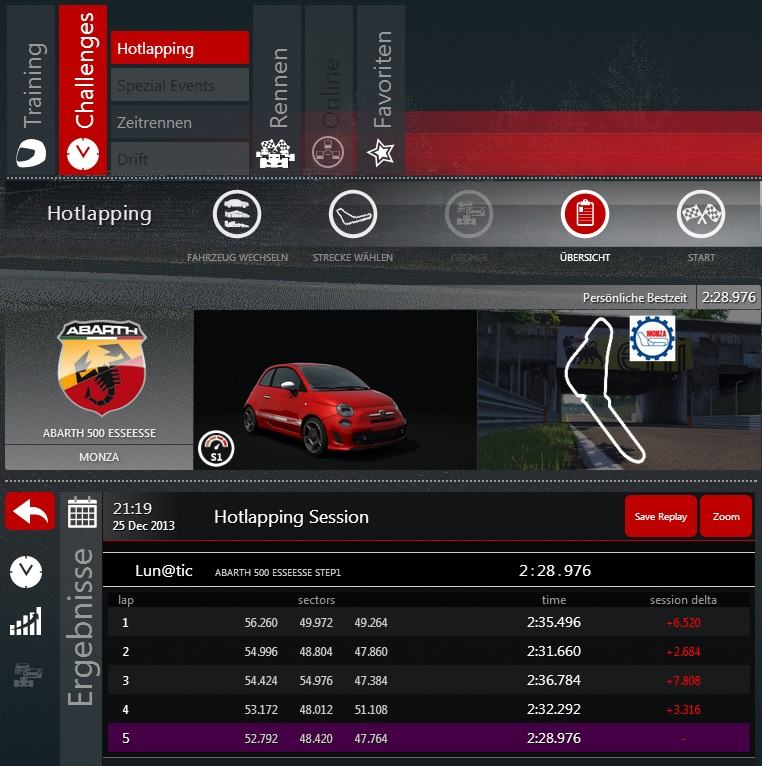Click the sectors column header
762x766 pixels.
pyautogui.click(x=317, y=599)
